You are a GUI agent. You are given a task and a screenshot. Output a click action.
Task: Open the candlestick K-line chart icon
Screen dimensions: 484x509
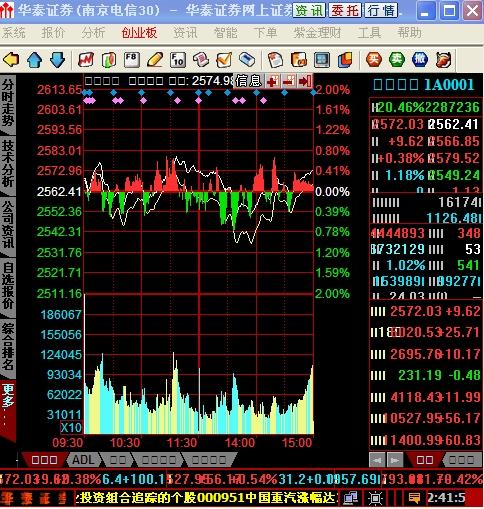[x=109, y=60]
